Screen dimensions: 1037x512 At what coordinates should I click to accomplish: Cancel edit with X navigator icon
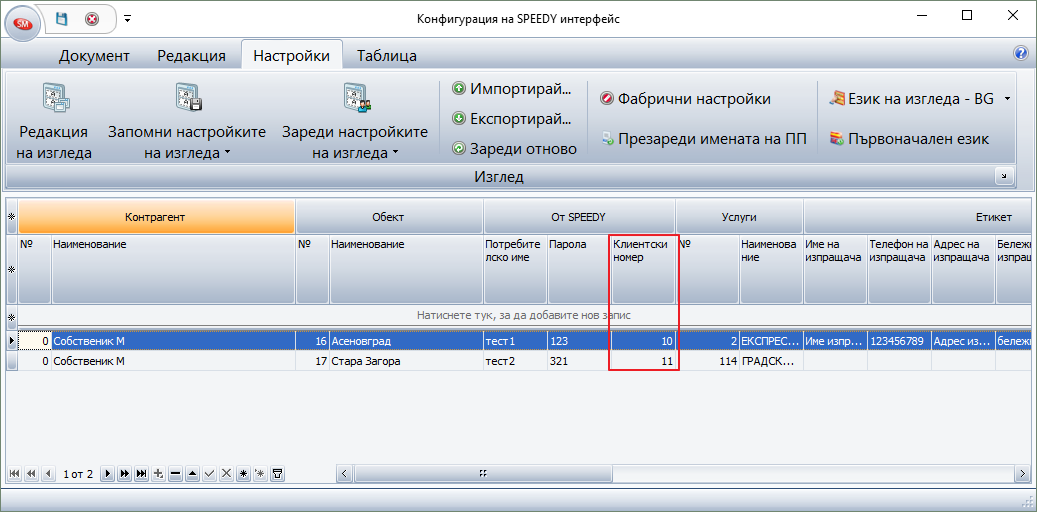click(227, 474)
